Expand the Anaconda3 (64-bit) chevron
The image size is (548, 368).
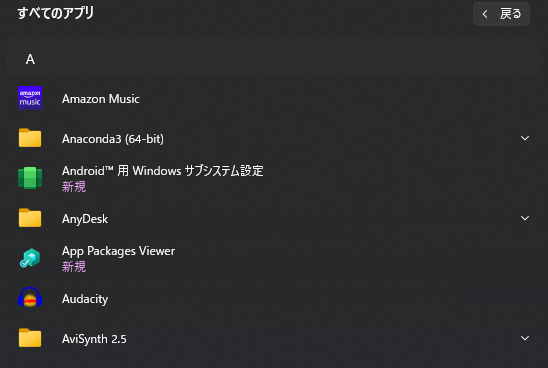(525, 138)
